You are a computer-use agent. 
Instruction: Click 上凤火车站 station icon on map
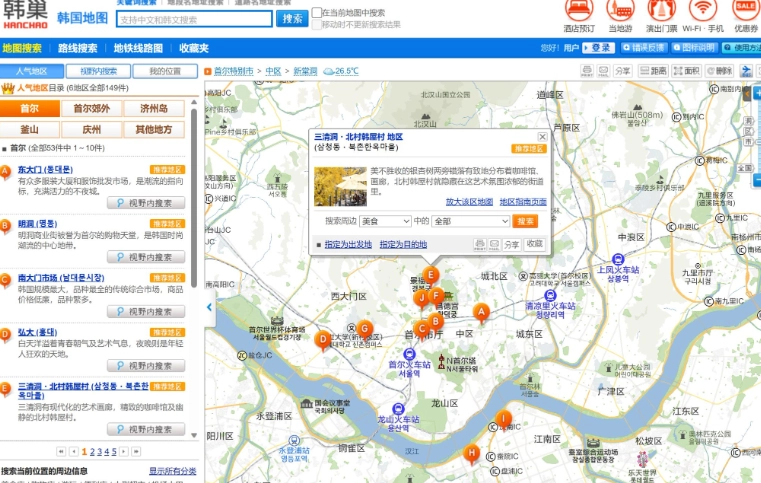click(618, 259)
